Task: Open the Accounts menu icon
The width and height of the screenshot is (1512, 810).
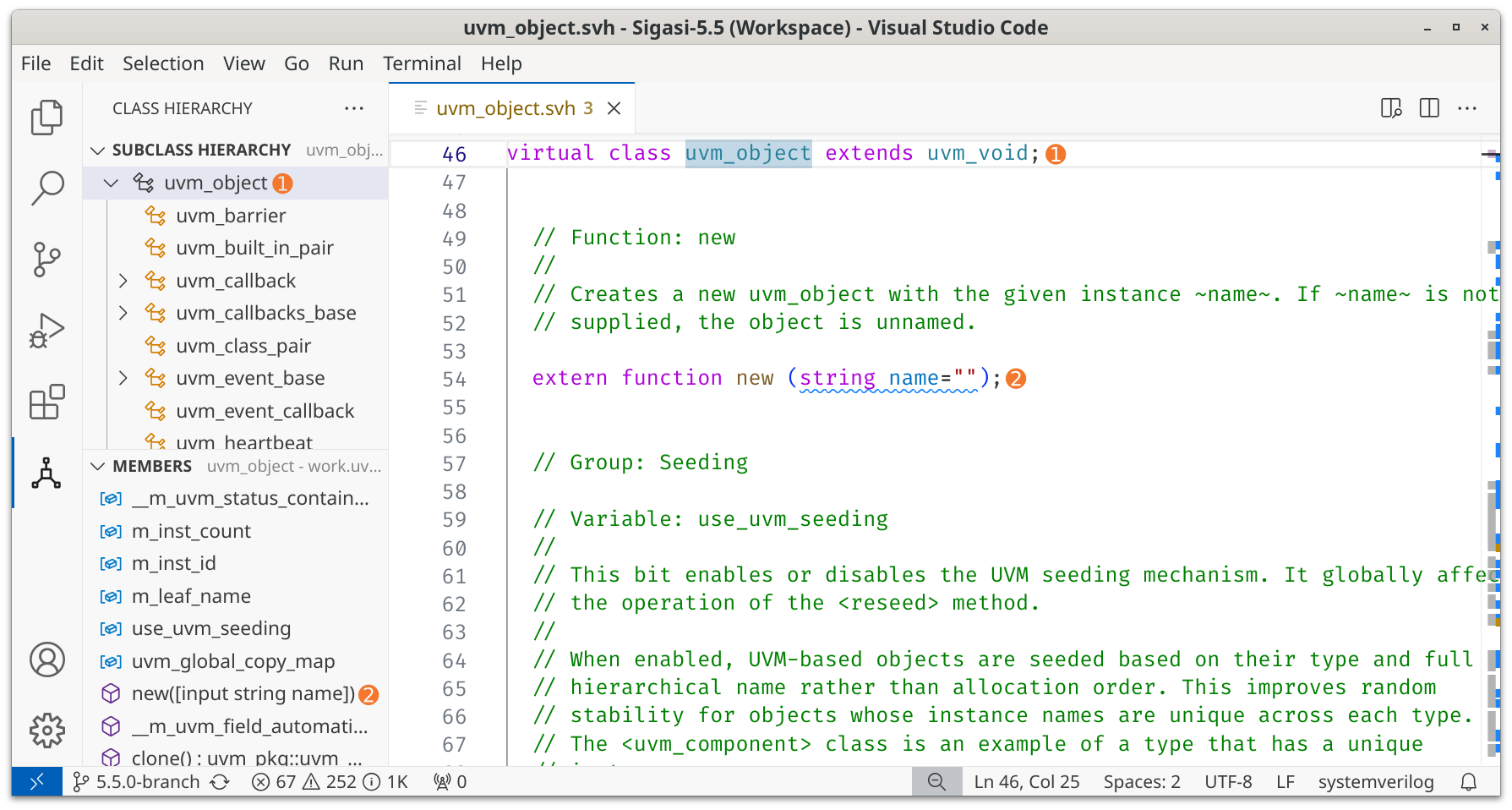Action: click(x=46, y=659)
